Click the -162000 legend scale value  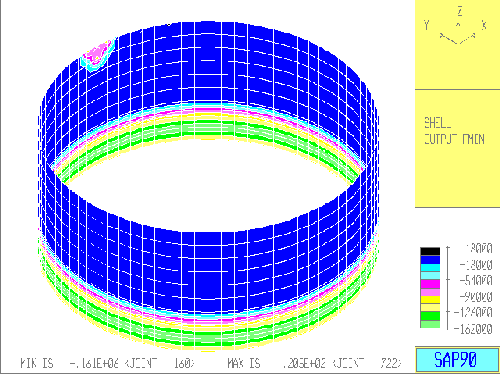[x=473, y=329]
